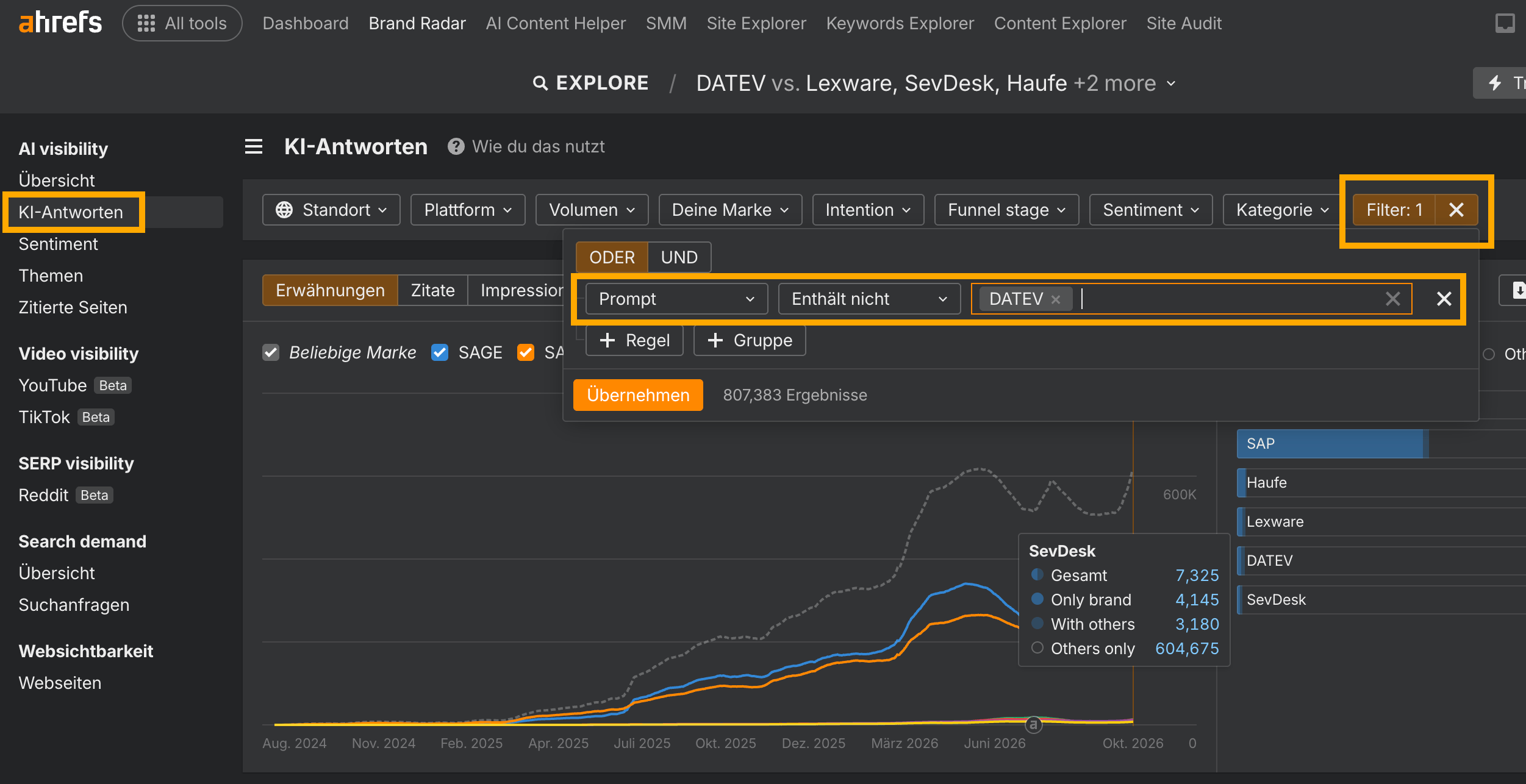Toggle the Beliebige Marke checkbox
The height and width of the screenshot is (784, 1526).
[x=271, y=352]
